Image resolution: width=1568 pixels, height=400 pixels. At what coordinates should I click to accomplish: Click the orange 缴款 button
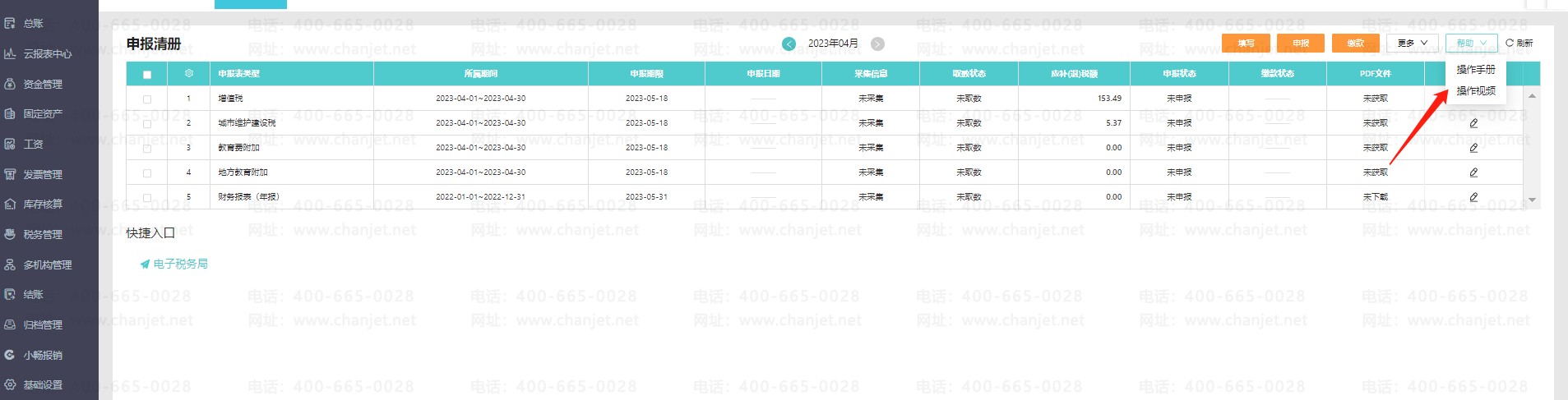[x=1355, y=43]
